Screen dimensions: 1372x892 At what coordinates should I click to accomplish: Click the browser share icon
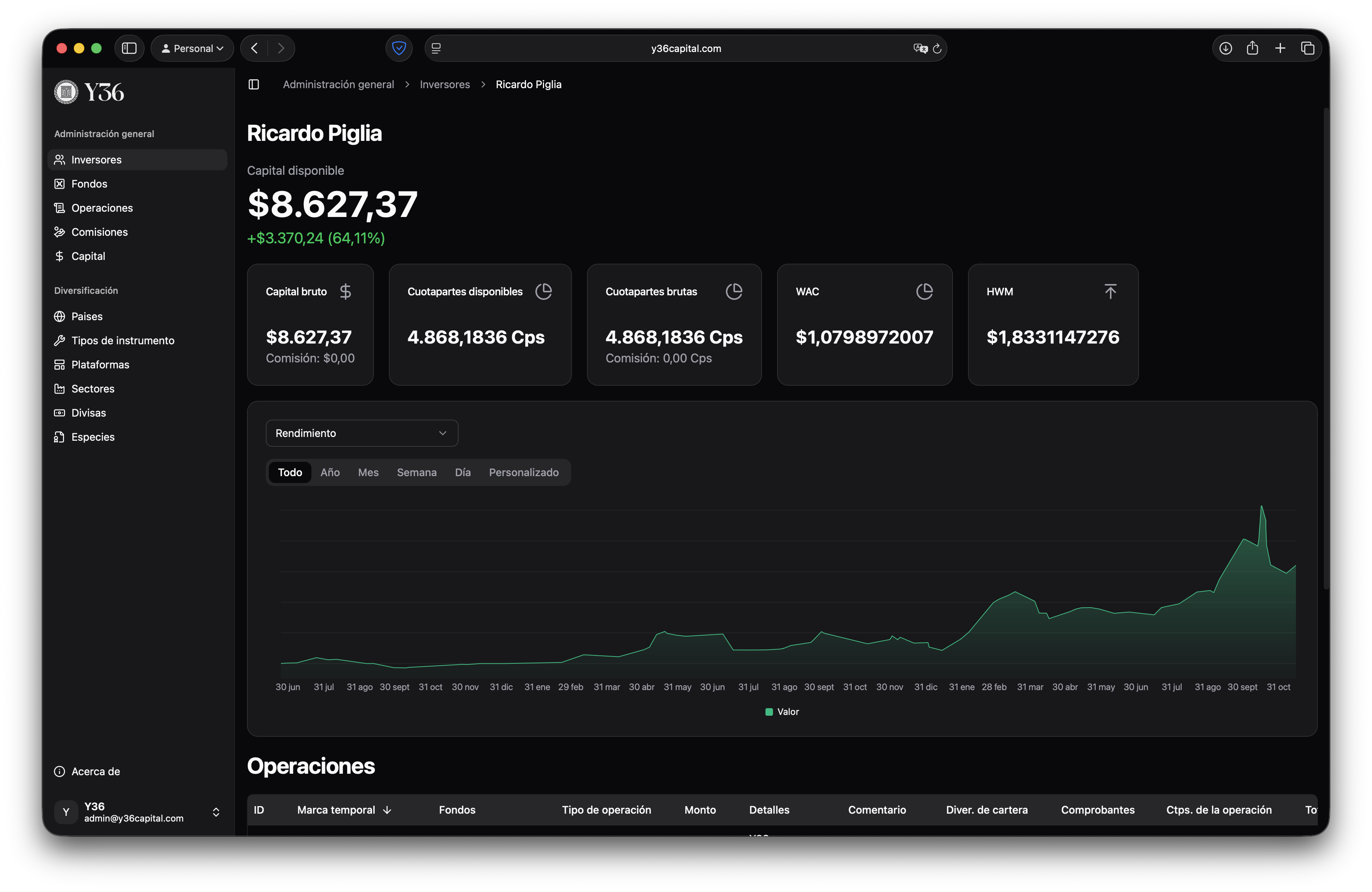[x=1252, y=49]
